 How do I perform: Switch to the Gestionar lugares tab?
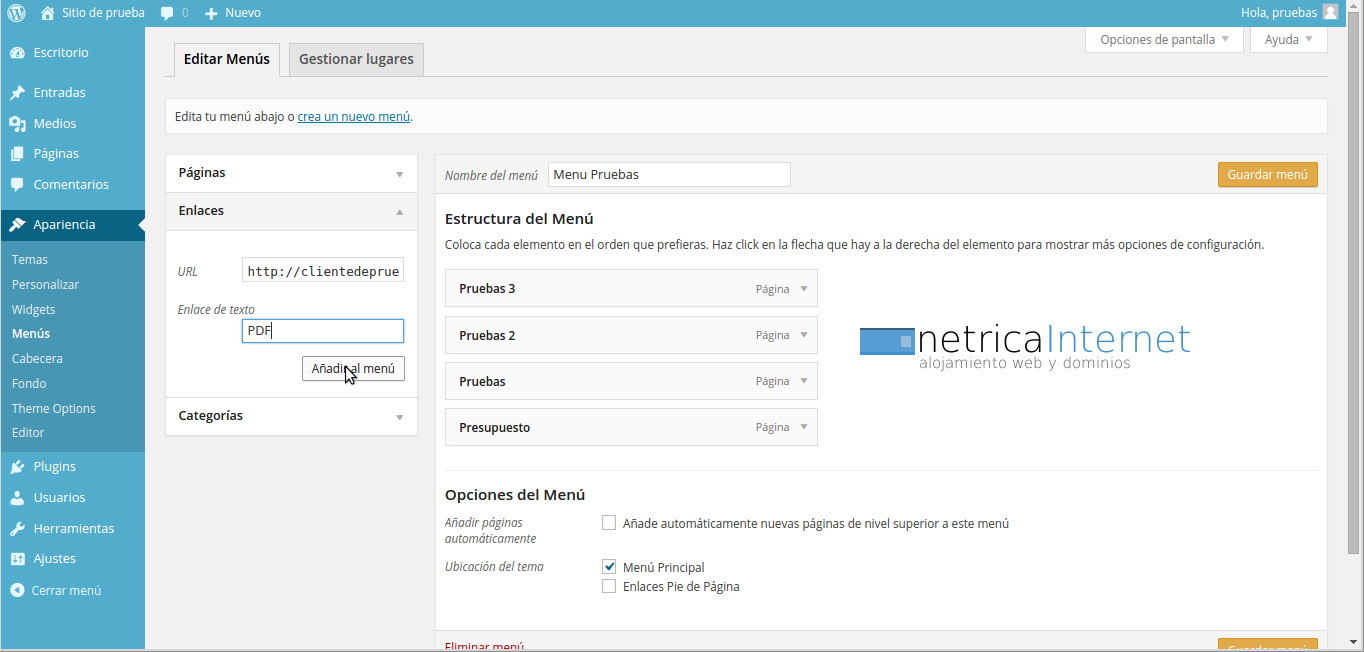pos(356,60)
